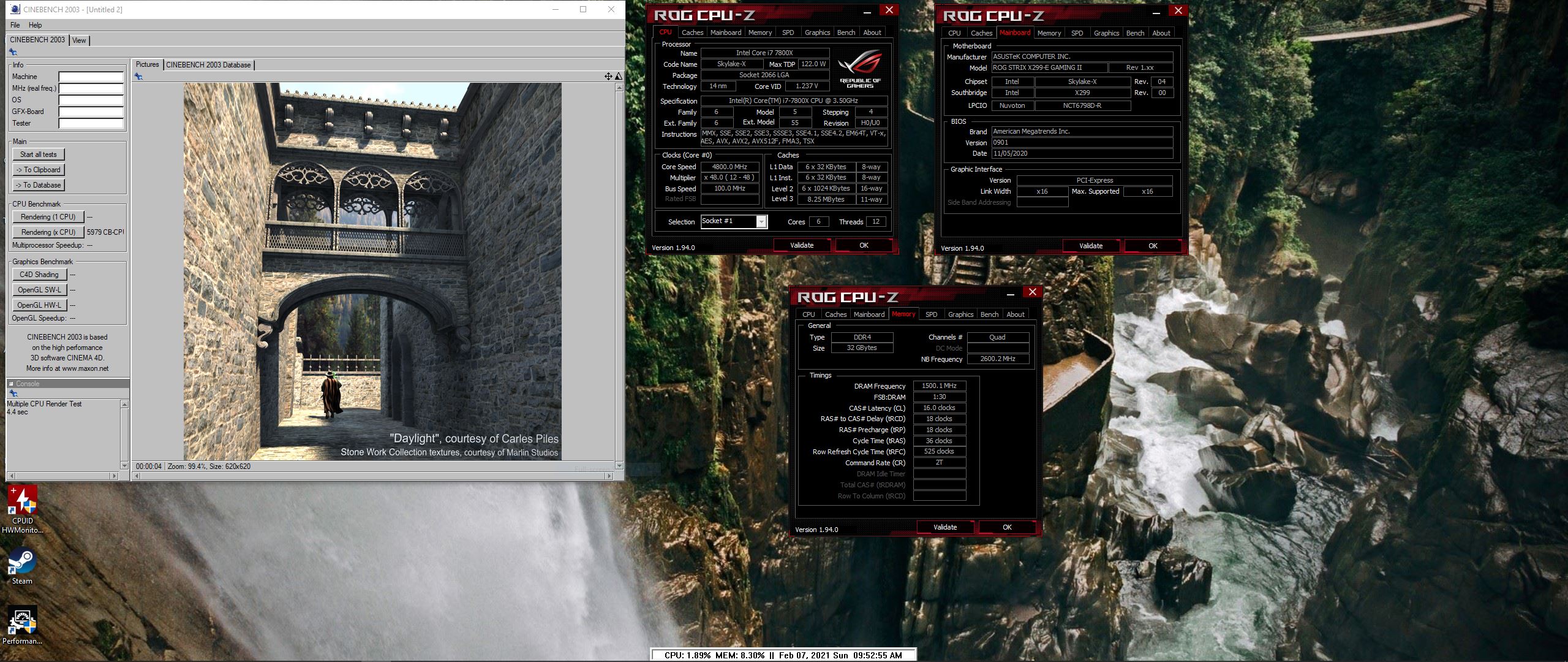Open the Steam desktop icon
This screenshot has width=1568, height=662.
[22, 565]
